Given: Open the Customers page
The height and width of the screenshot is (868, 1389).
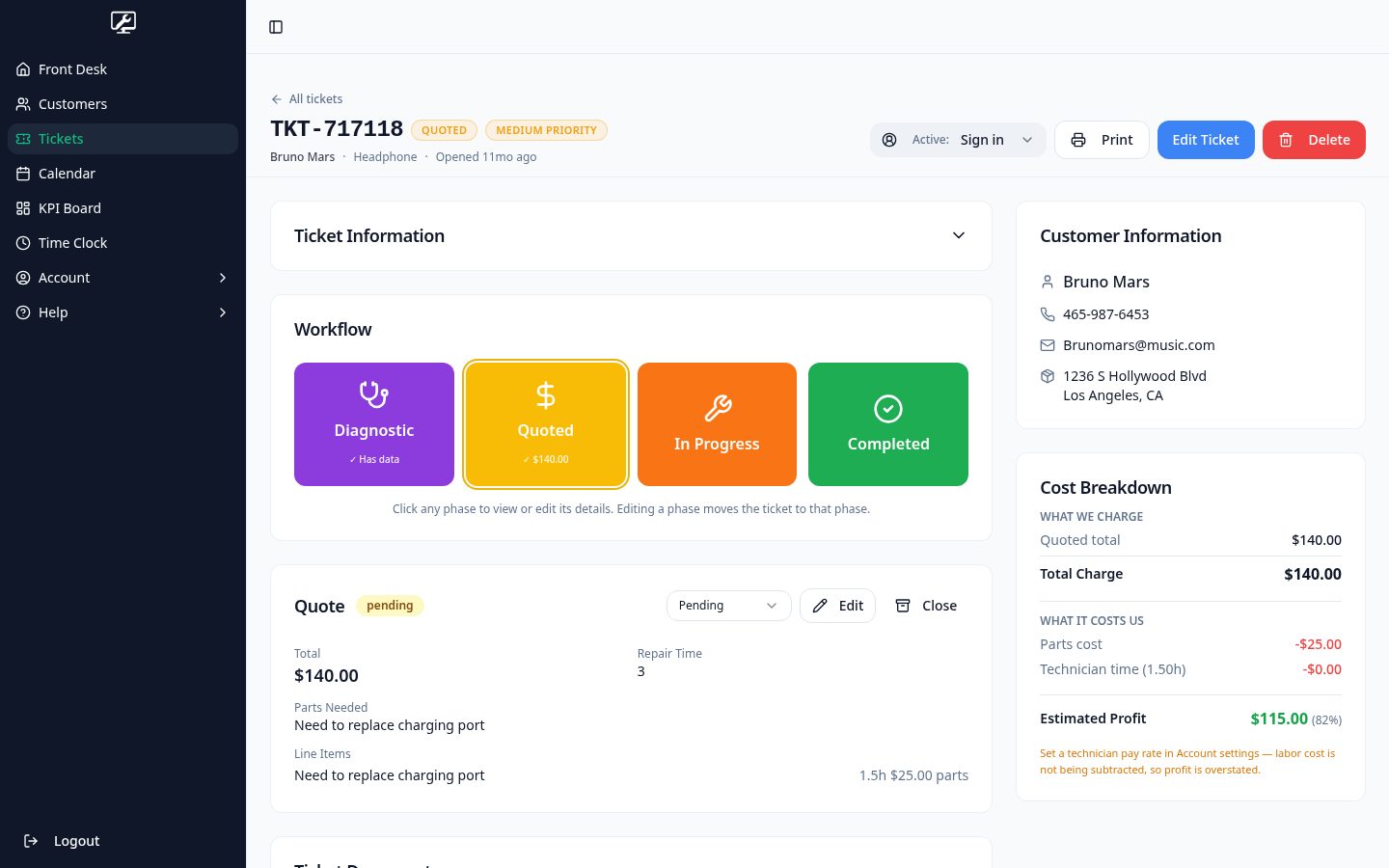Looking at the screenshot, I should tap(123, 104).
